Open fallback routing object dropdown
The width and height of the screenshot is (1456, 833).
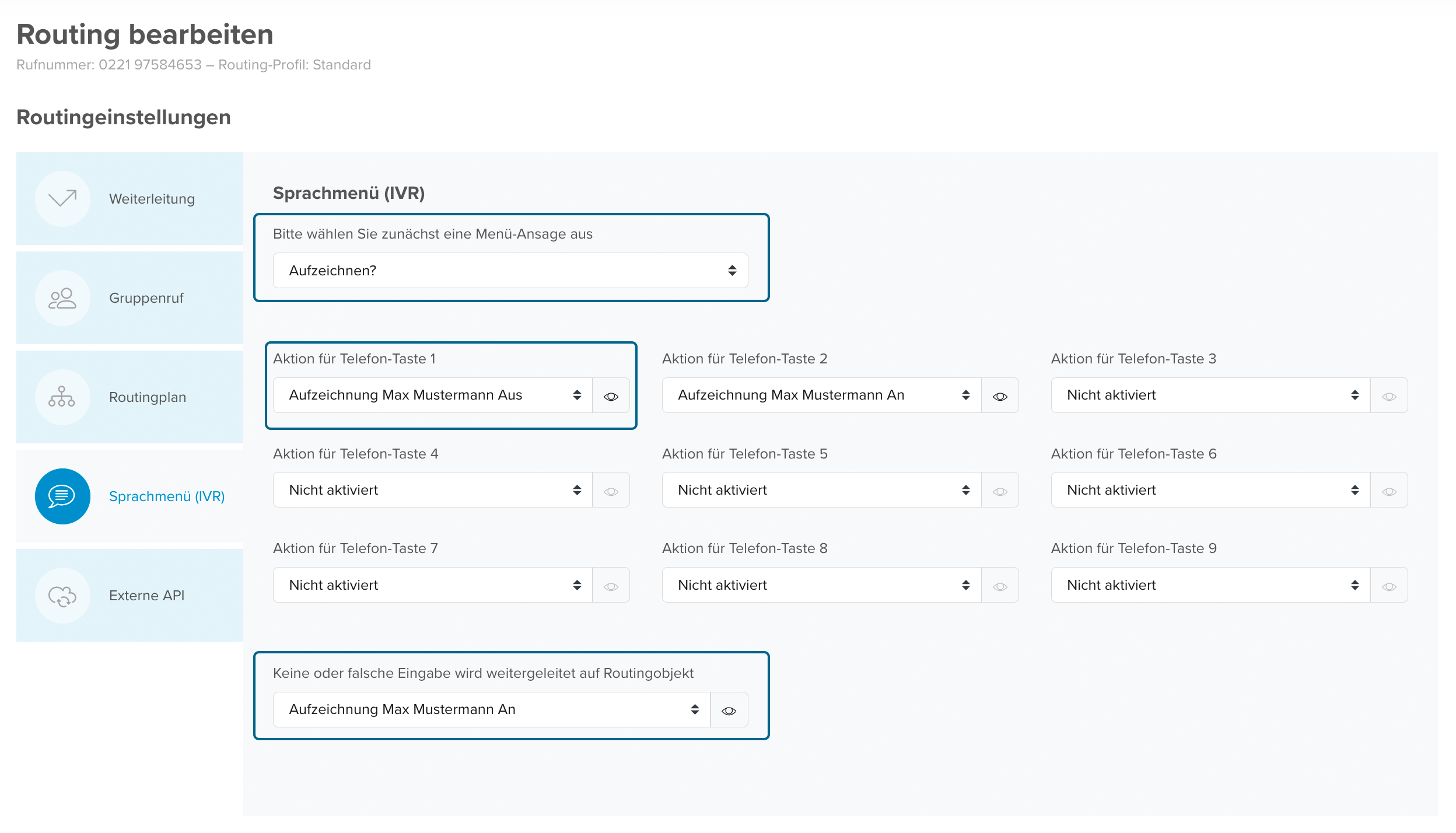pos(491,709)
